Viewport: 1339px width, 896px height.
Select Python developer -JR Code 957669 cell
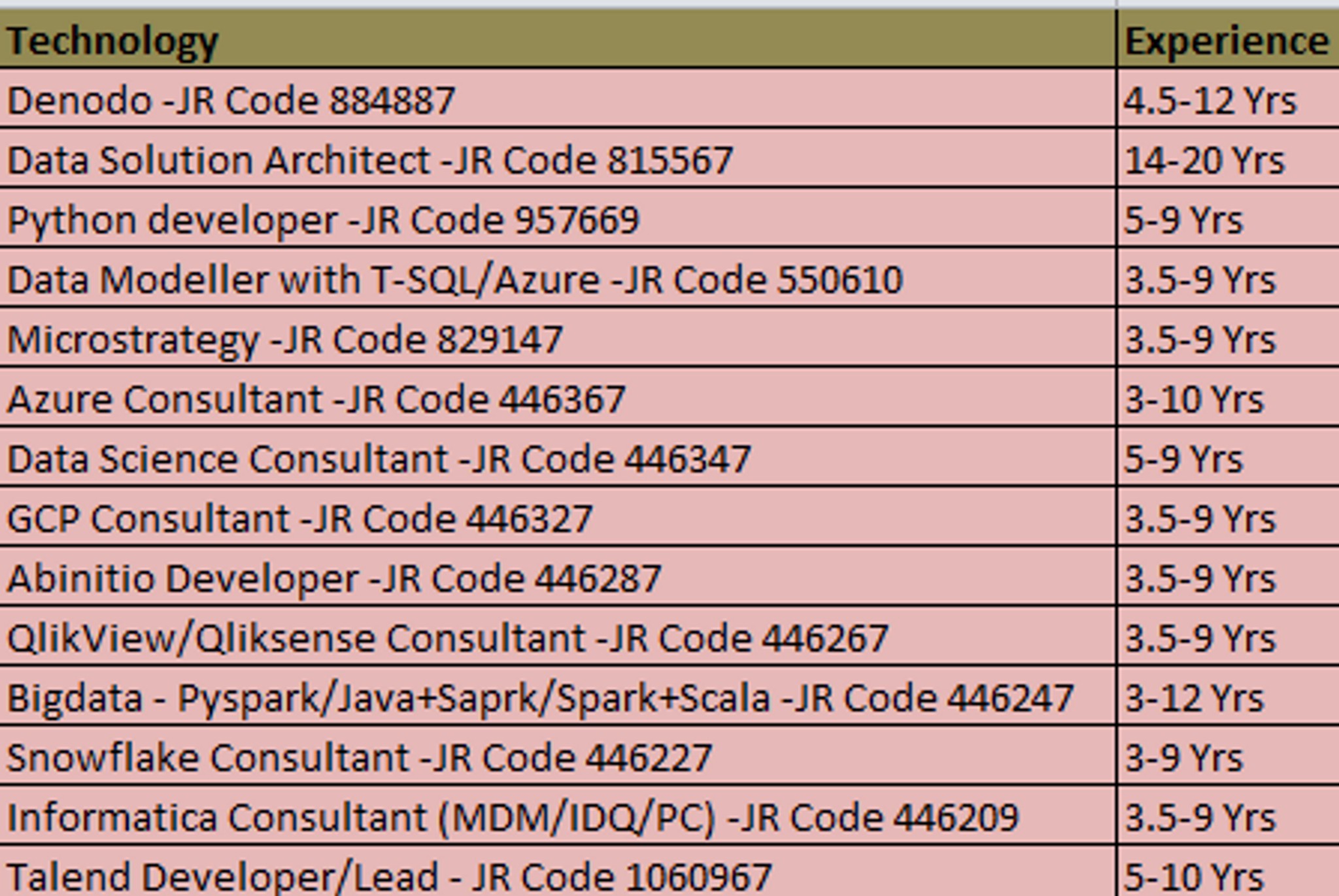[557, 218]
